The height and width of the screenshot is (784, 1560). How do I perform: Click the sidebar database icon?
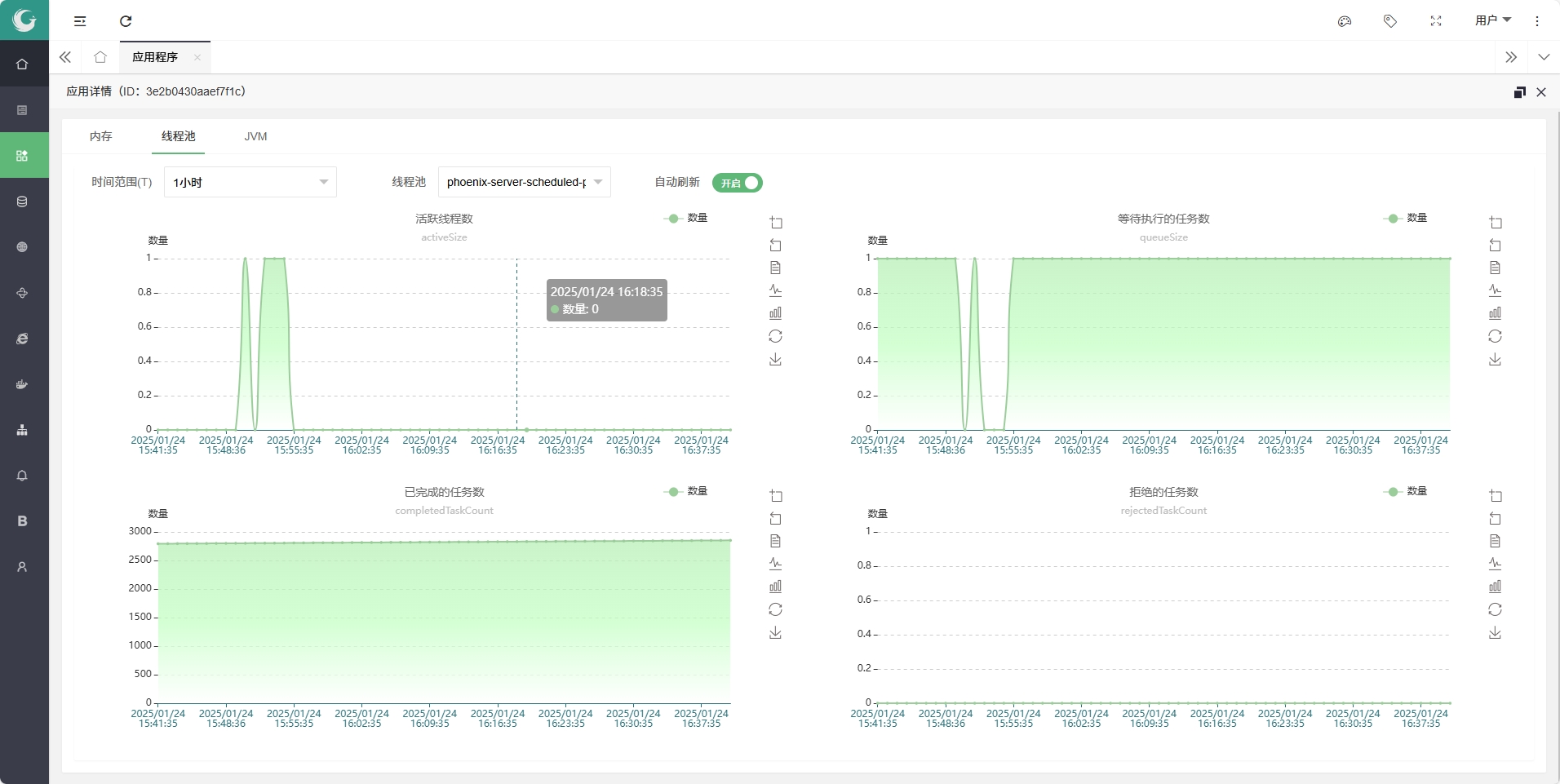(22, 202)
